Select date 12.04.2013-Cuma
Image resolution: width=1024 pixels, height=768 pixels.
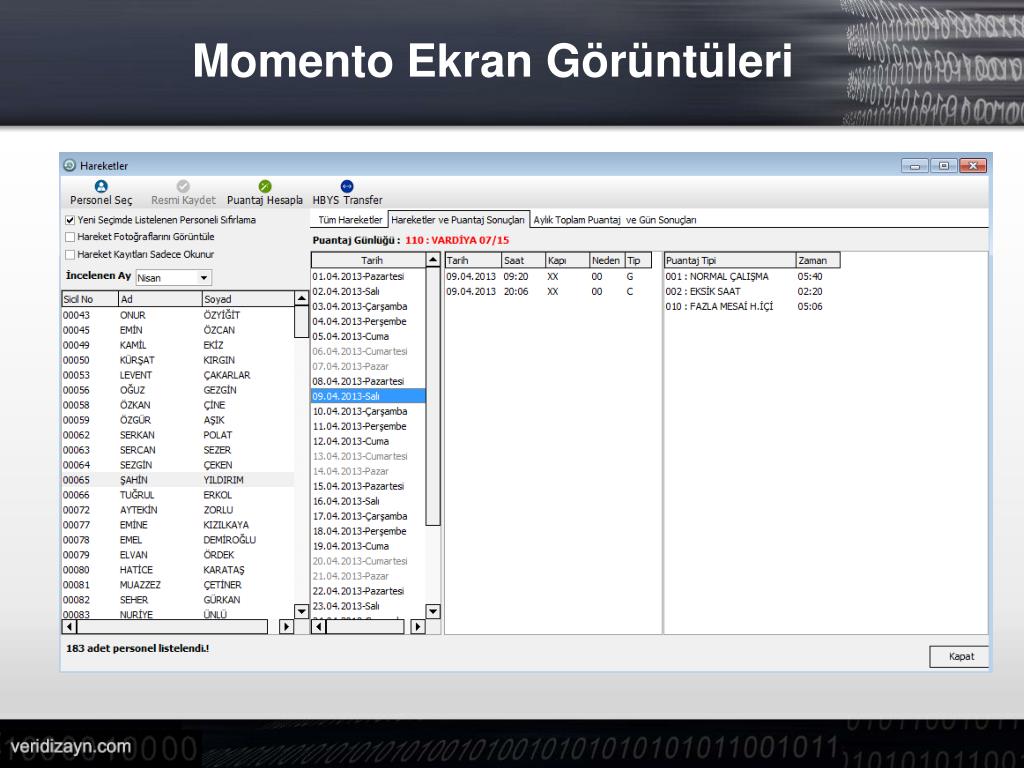click(368, 441)
